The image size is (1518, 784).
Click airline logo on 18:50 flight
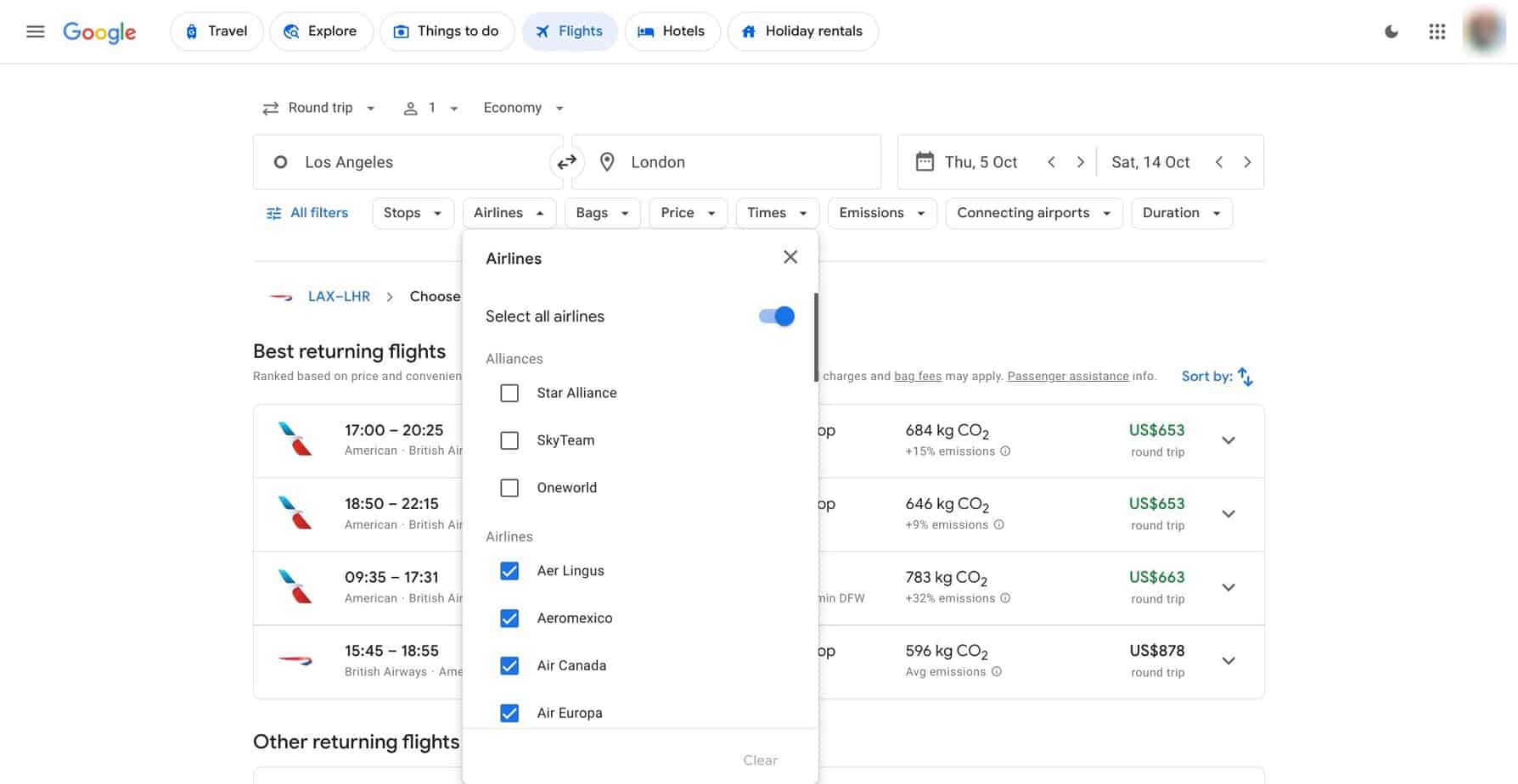pos(295,513)
